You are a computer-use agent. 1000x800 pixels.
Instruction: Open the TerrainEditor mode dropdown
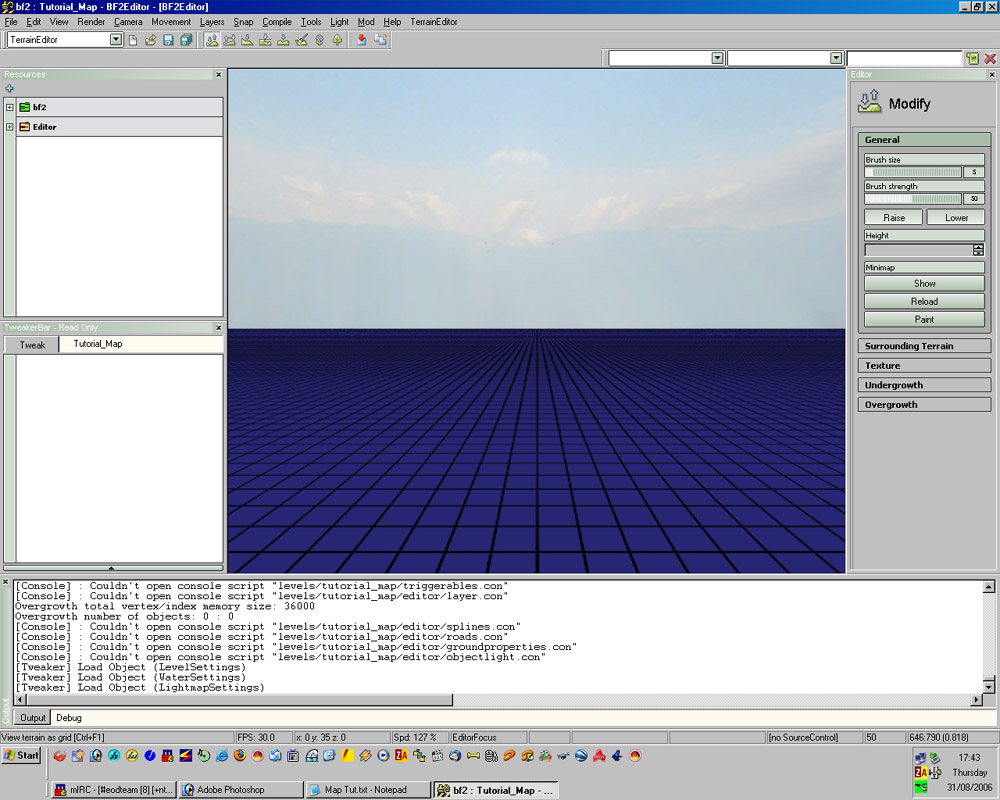pos(116,40)
